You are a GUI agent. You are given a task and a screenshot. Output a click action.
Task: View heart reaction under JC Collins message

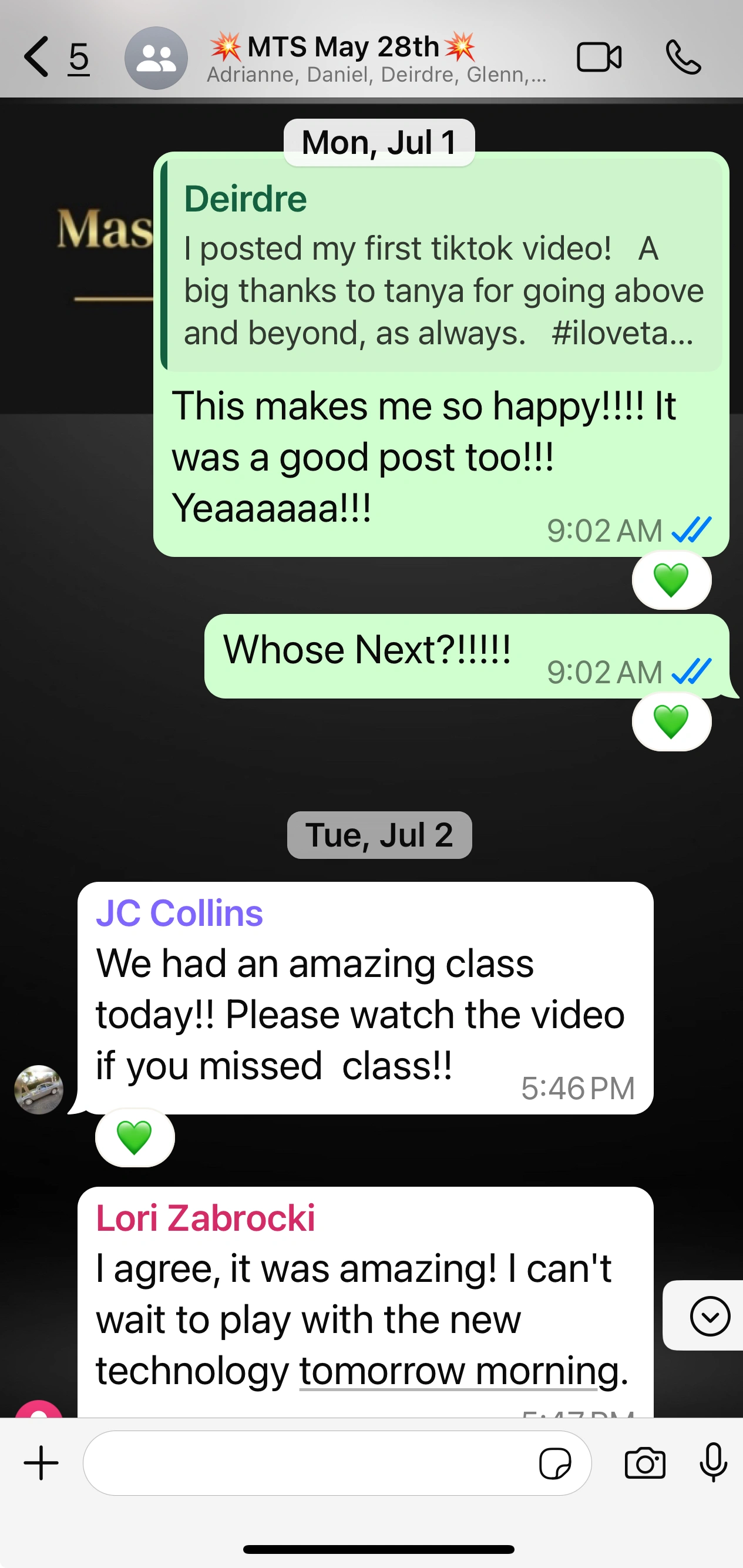135,1137
